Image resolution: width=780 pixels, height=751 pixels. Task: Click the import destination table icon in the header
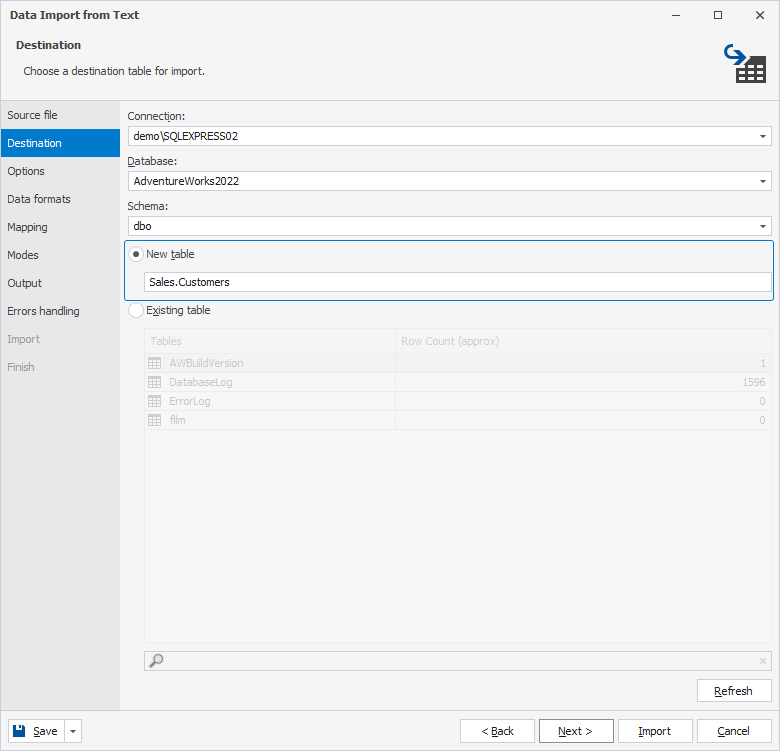[x=745, y=63]
